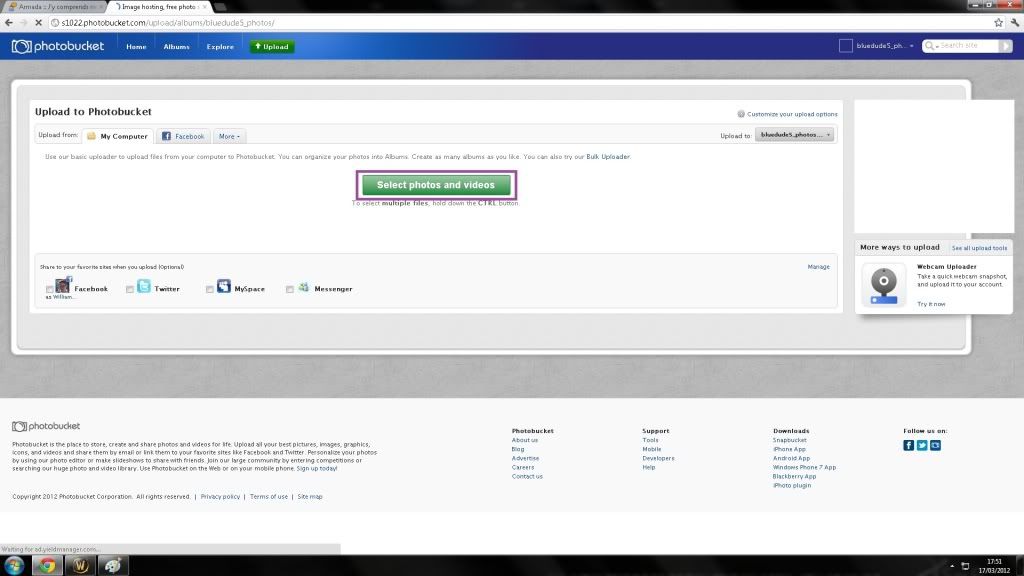Click Select photos and videos
1024x576 pixels.
[436, 185]
